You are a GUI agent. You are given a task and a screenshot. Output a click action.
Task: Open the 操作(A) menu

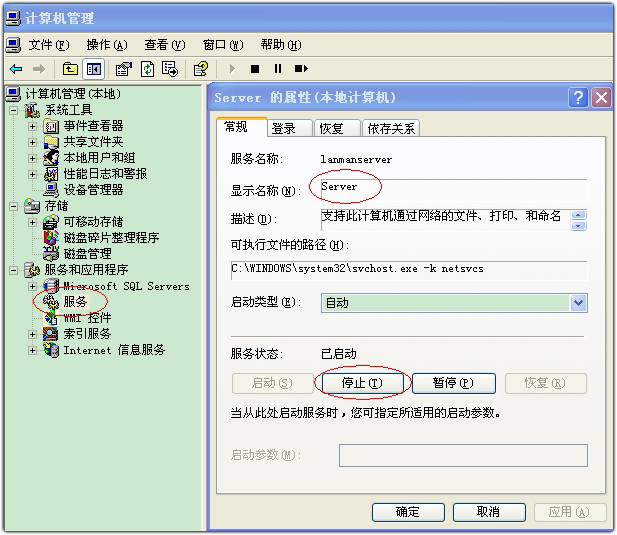pos(107,45)
